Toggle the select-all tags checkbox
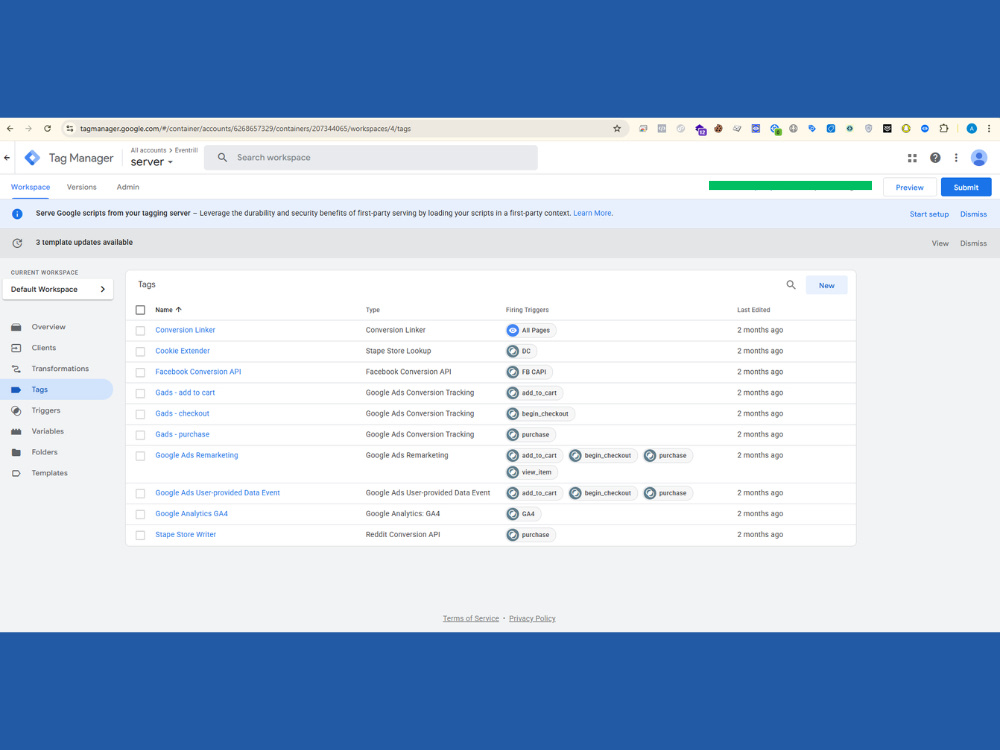The height and width of the screenshot is (750, 1000). pos(140,310)
